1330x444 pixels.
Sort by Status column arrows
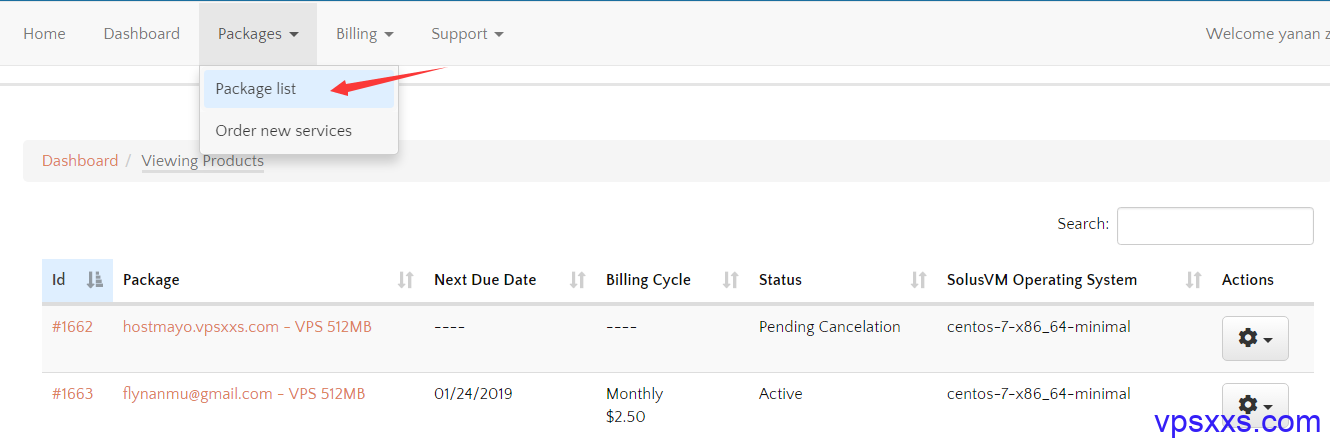pyautogui.click(x=919, y=280)
